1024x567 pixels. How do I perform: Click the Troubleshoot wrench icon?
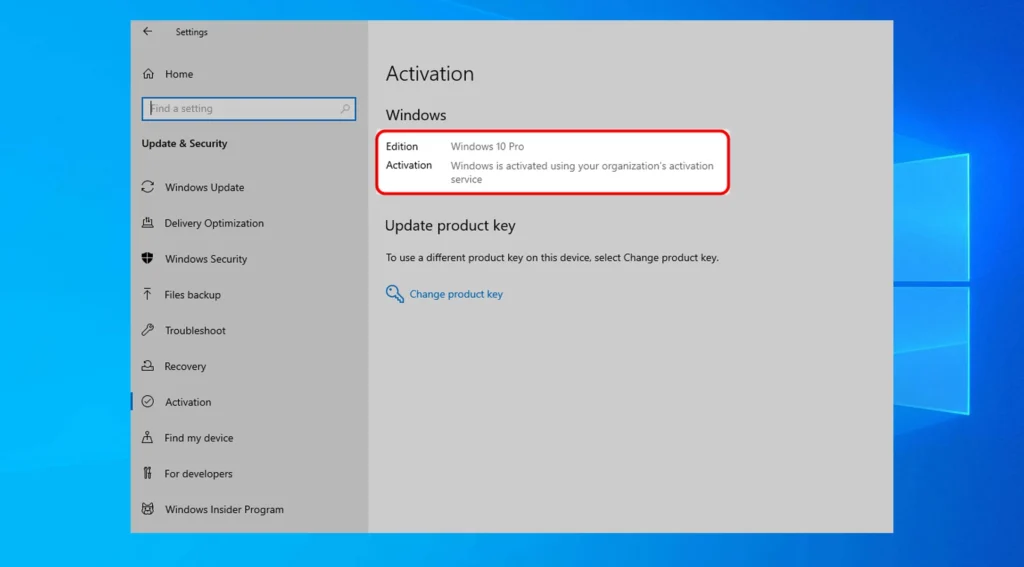(148, 330)
